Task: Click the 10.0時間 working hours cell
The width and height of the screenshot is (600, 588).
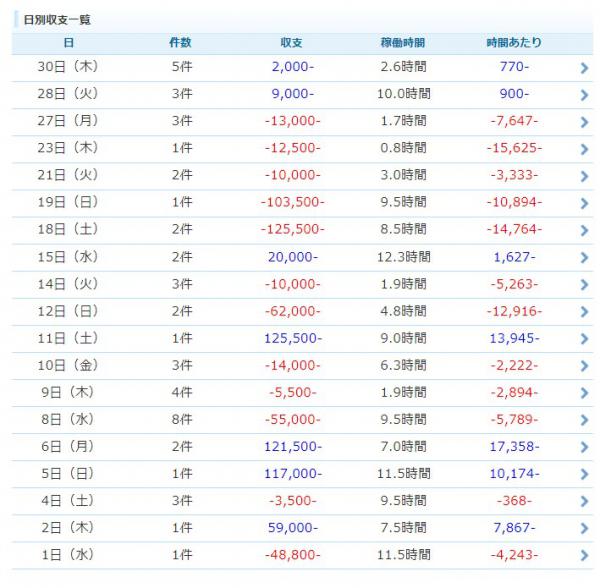Action: [x=404, y=94]
